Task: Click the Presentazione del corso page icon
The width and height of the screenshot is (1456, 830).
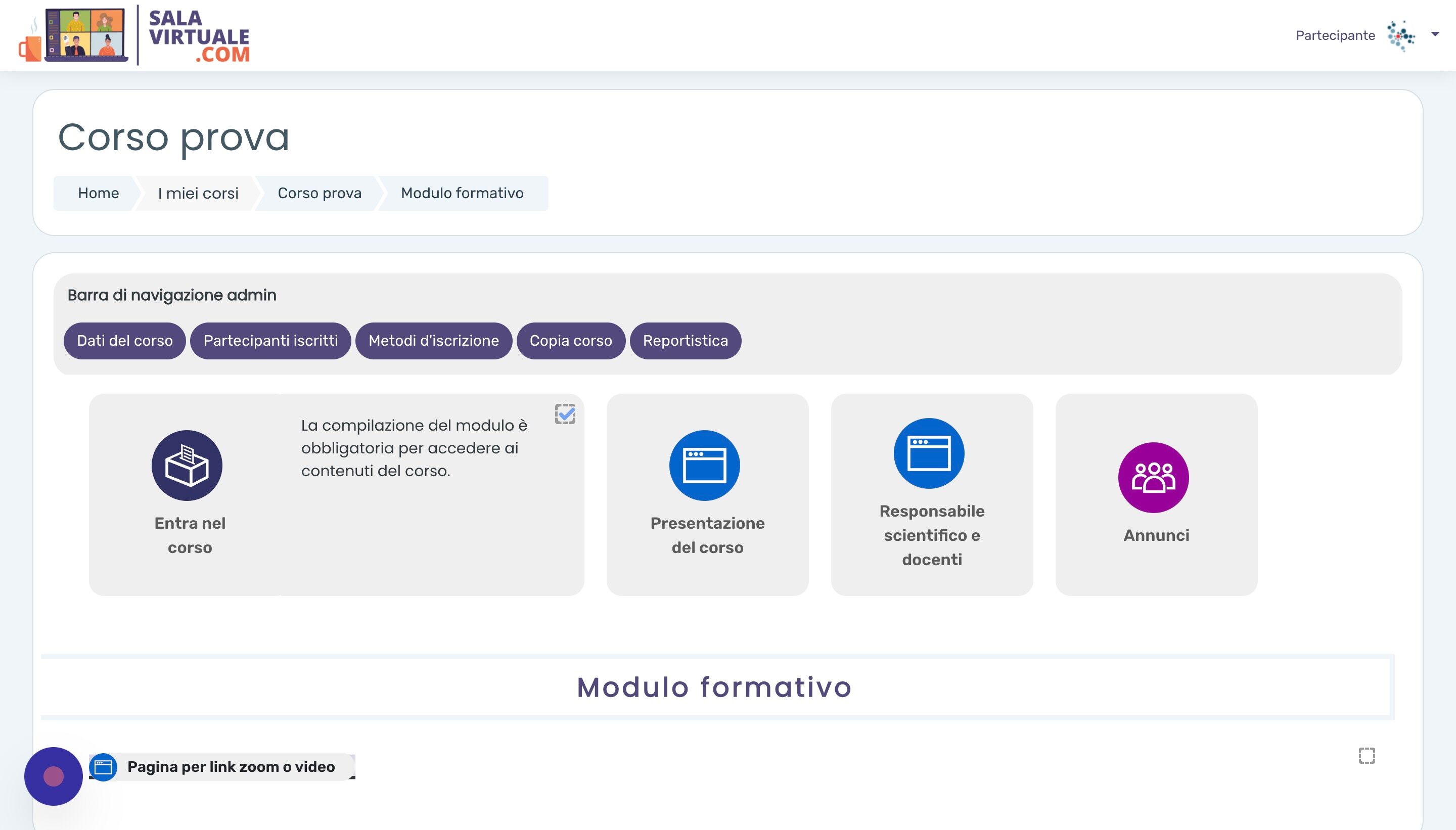Action: click(705, 465)
